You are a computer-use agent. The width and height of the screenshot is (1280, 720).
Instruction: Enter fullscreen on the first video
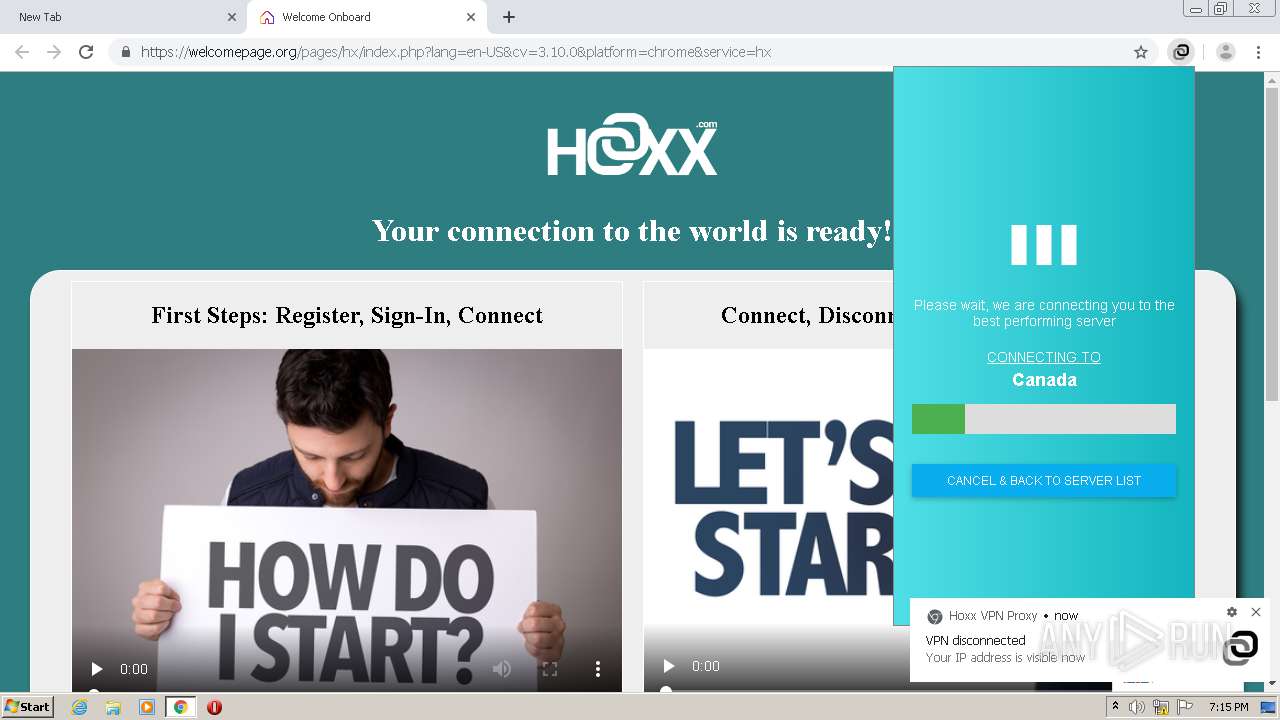550,669
